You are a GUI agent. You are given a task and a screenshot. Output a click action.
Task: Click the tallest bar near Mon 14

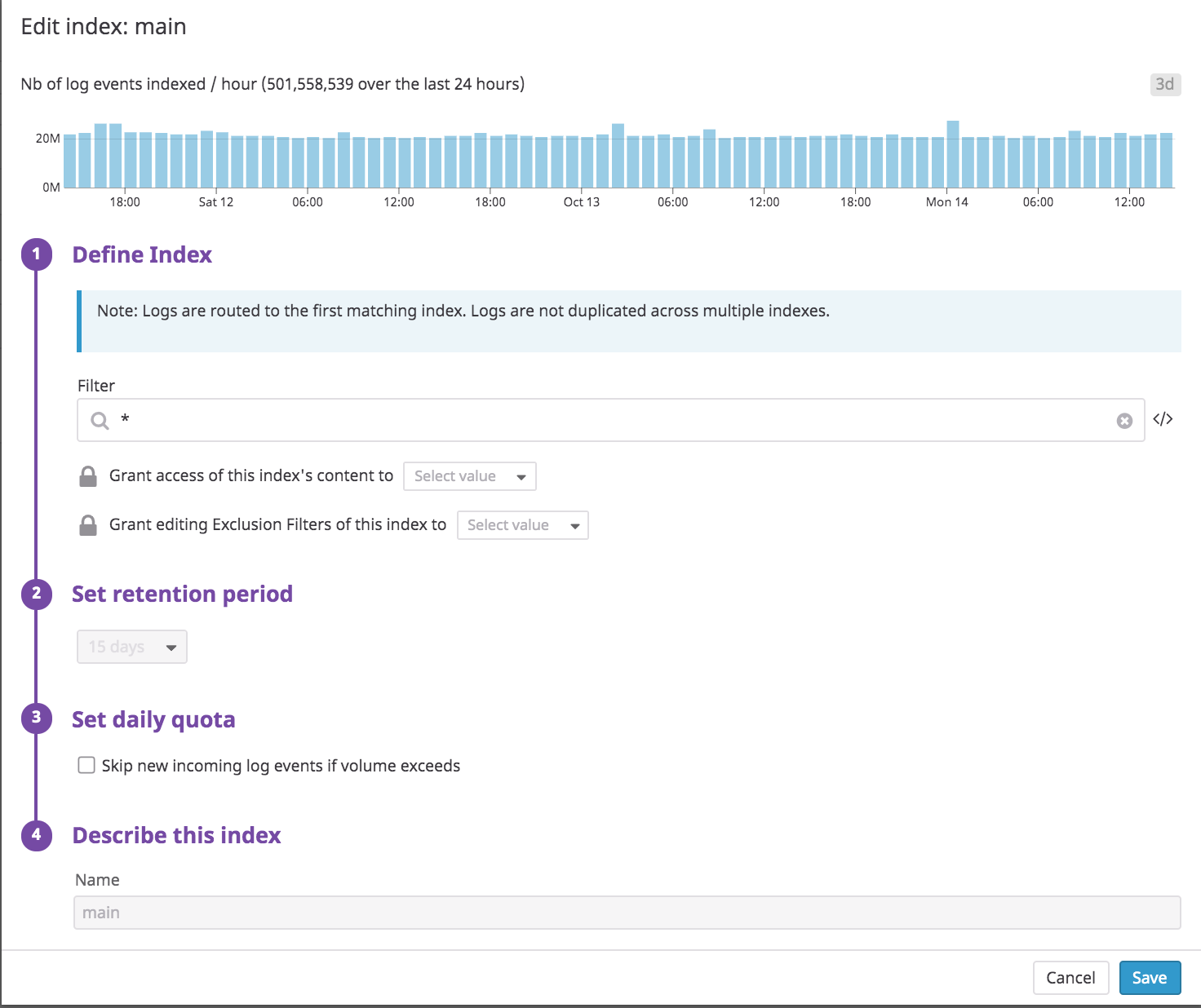(x=953, y=155)
